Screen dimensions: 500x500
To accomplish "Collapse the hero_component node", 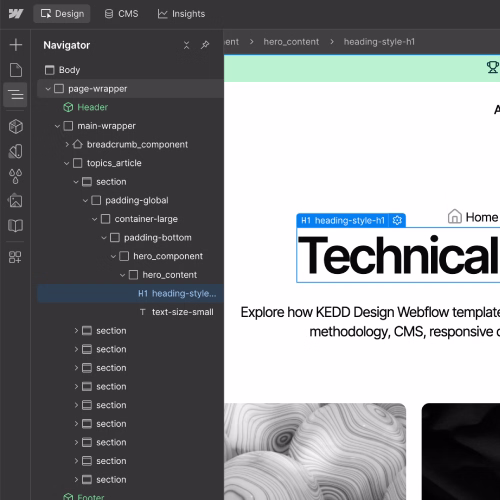I will pos(113,256).
